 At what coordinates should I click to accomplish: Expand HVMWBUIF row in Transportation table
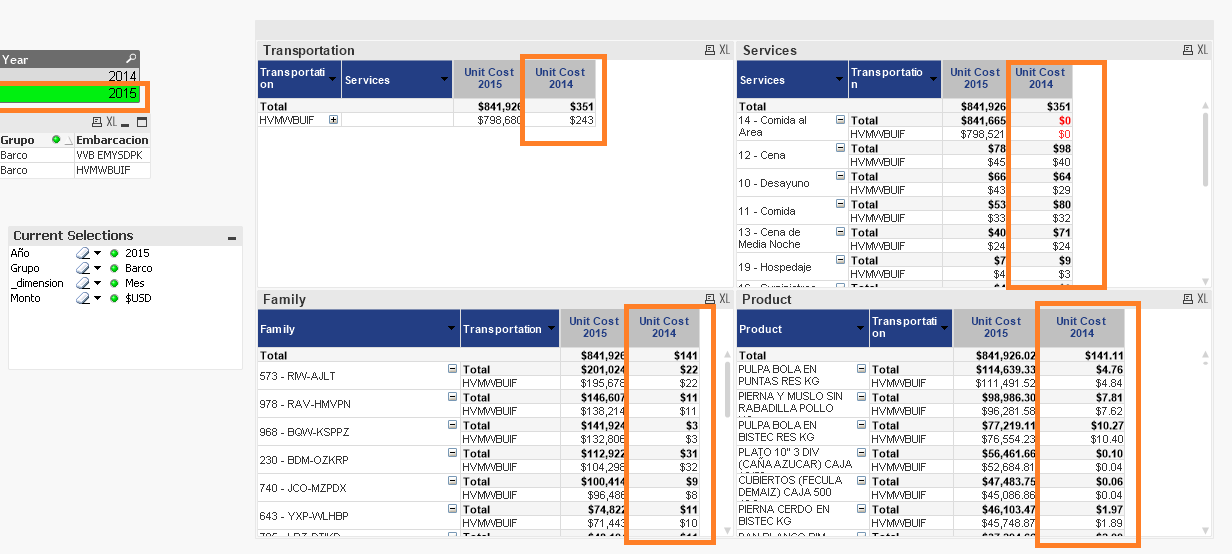click(333, 119)
